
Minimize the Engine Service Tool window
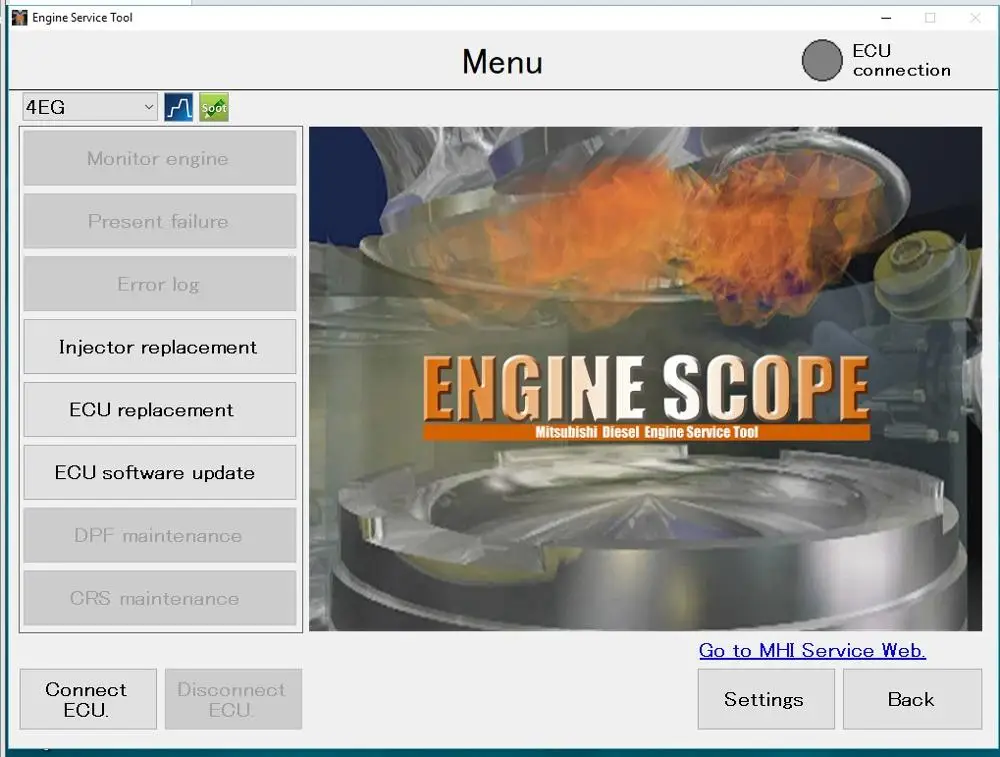[886, 18]
